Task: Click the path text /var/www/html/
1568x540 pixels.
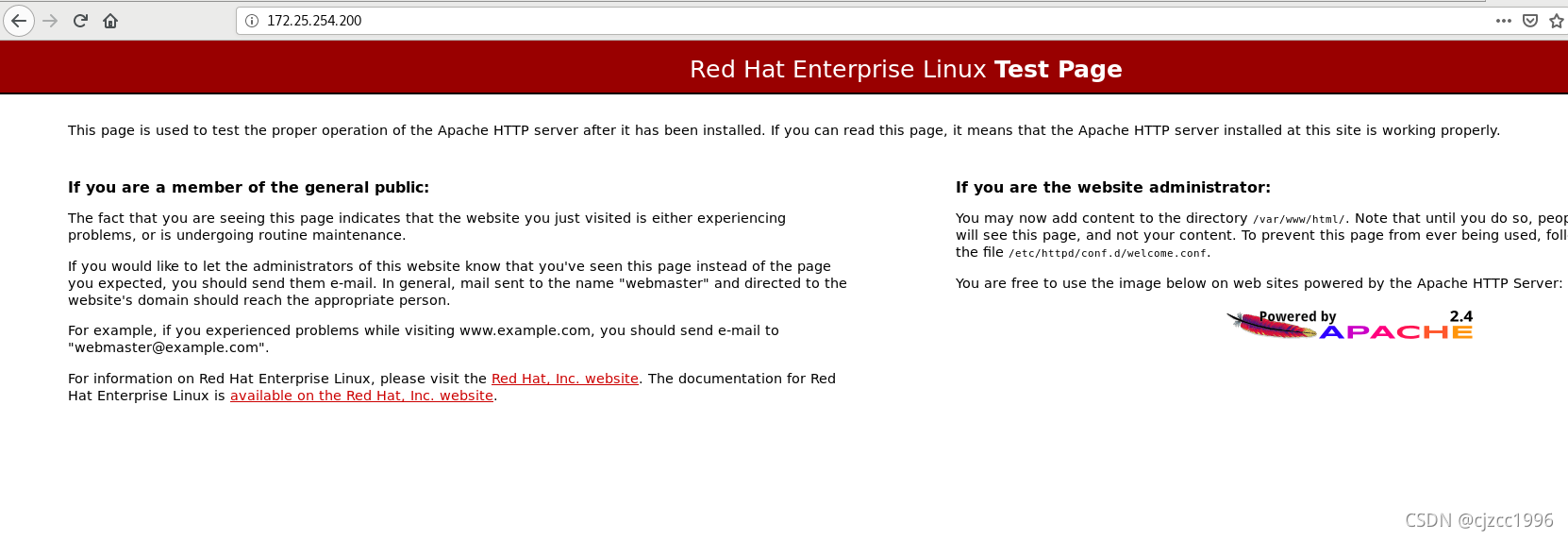Action: (x=1299, y=219)
